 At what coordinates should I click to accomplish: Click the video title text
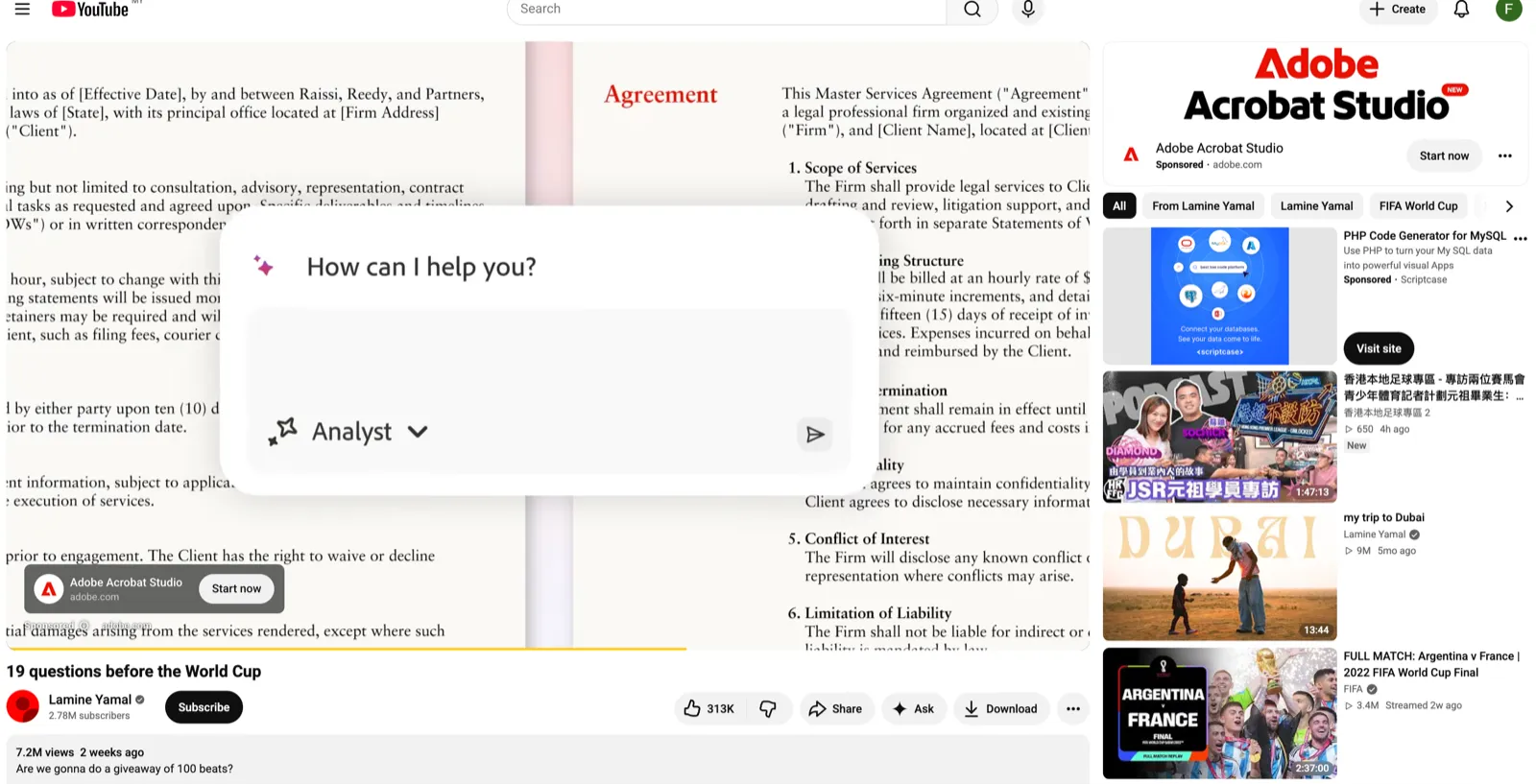(133, 672)
